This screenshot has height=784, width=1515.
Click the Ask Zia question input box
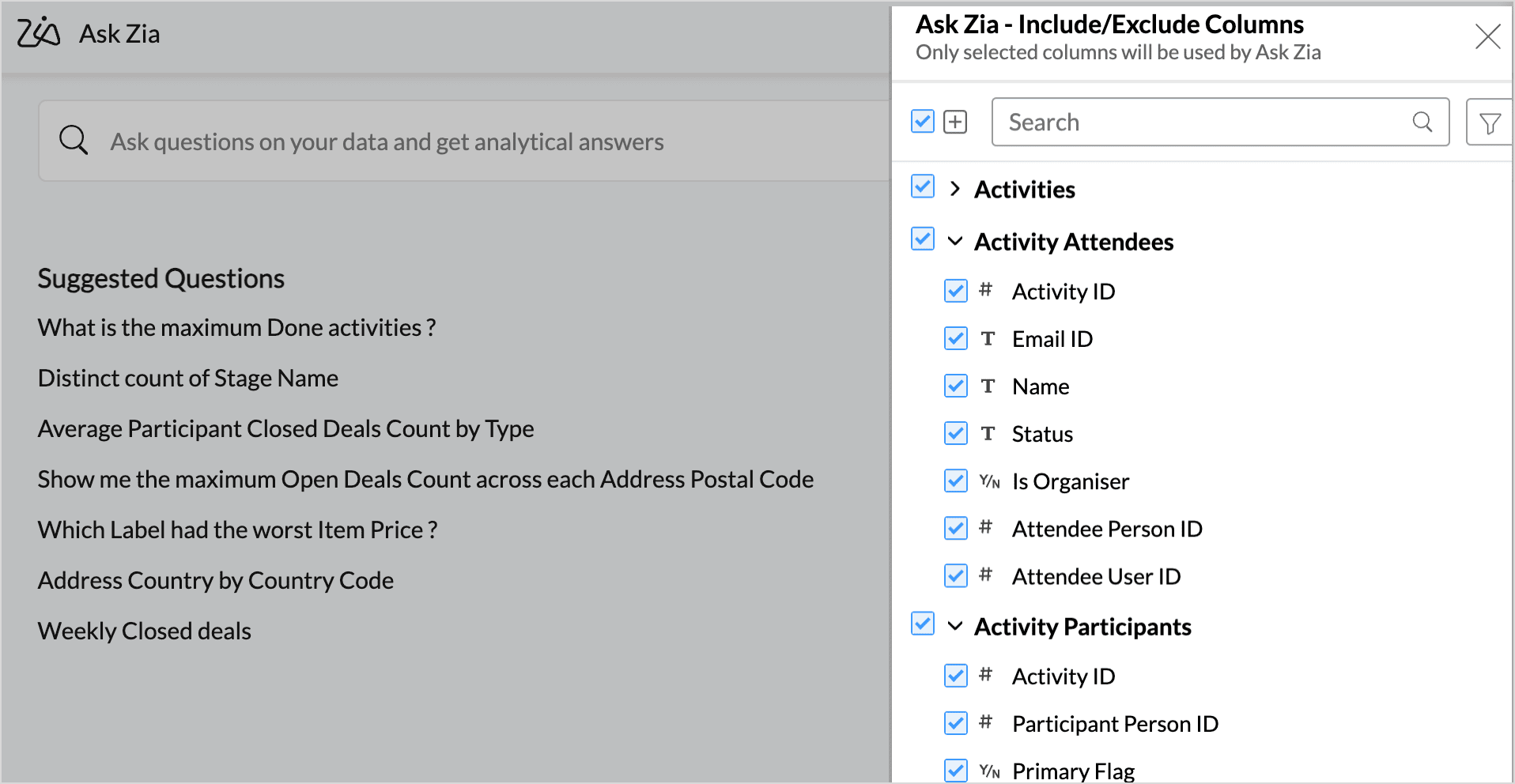465,141
